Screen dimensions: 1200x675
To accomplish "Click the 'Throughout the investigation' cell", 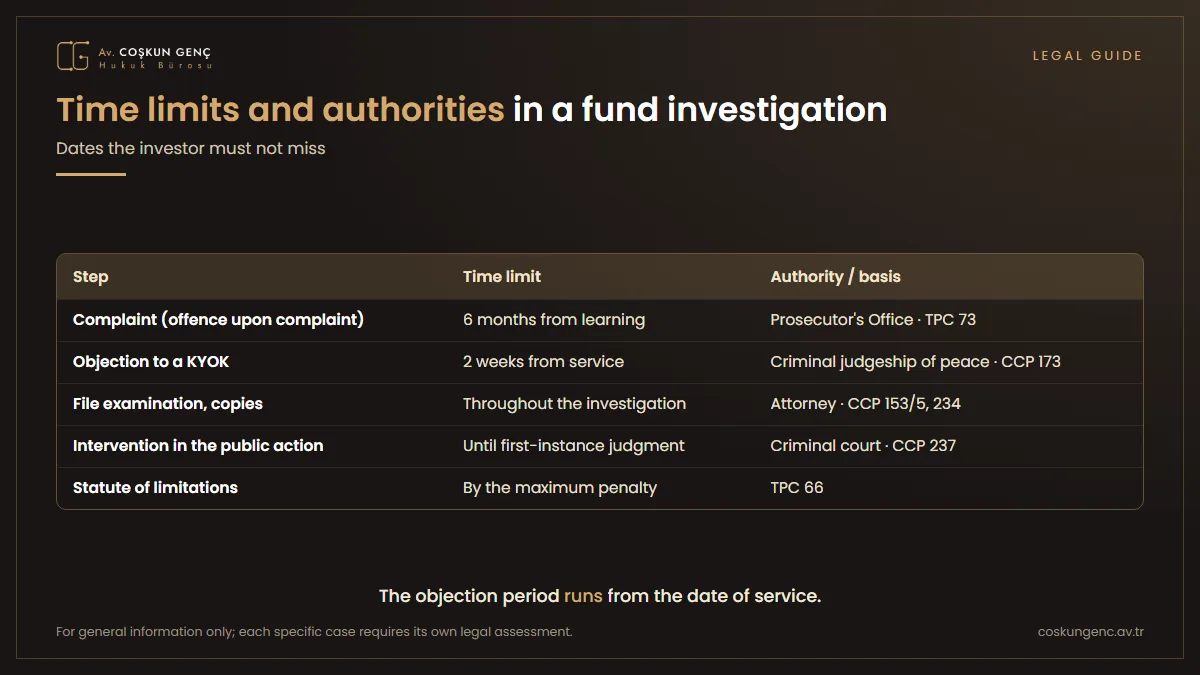I will (x=575, y=404).
